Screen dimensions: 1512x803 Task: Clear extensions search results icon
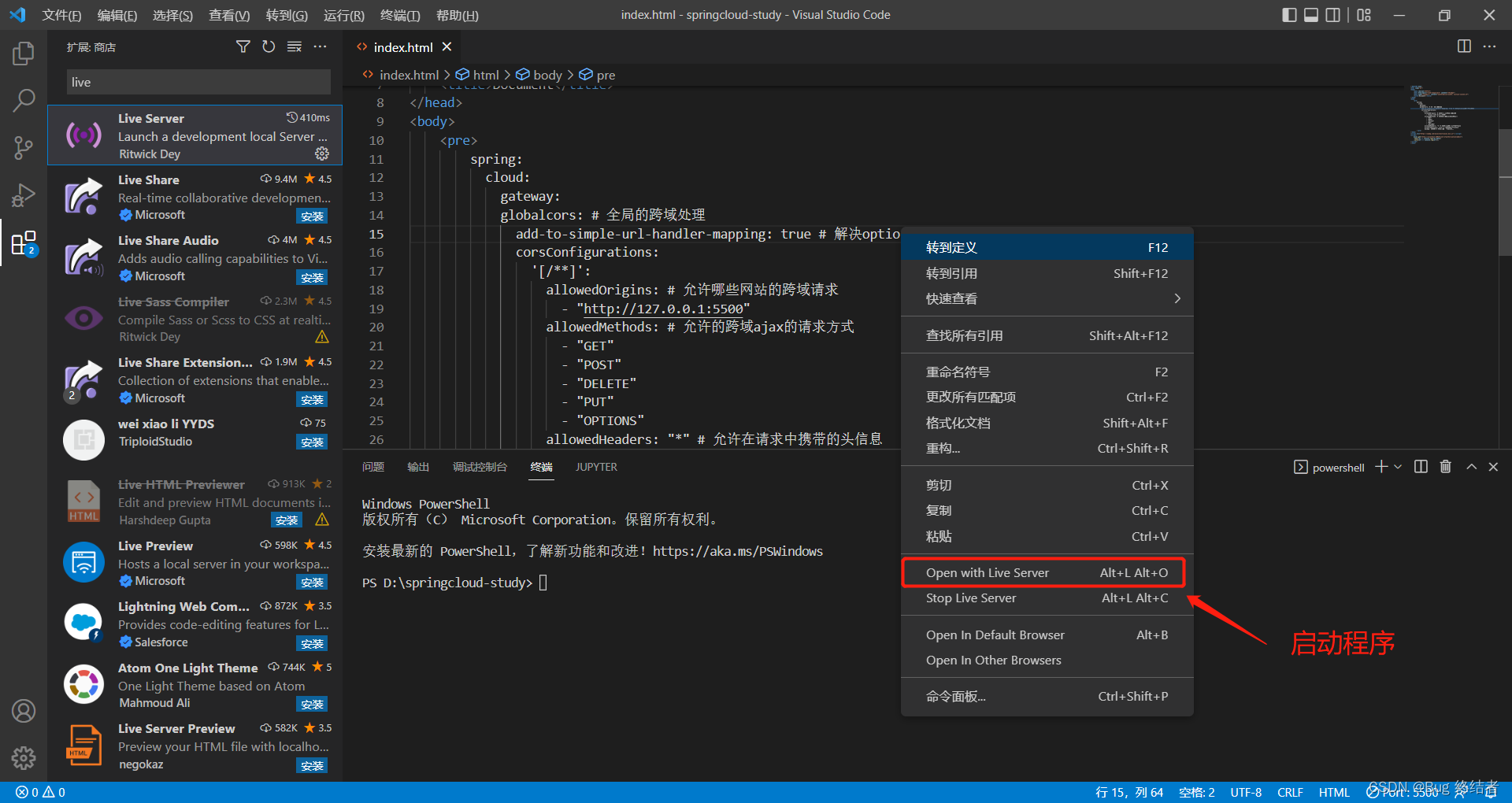coord(295,47)
